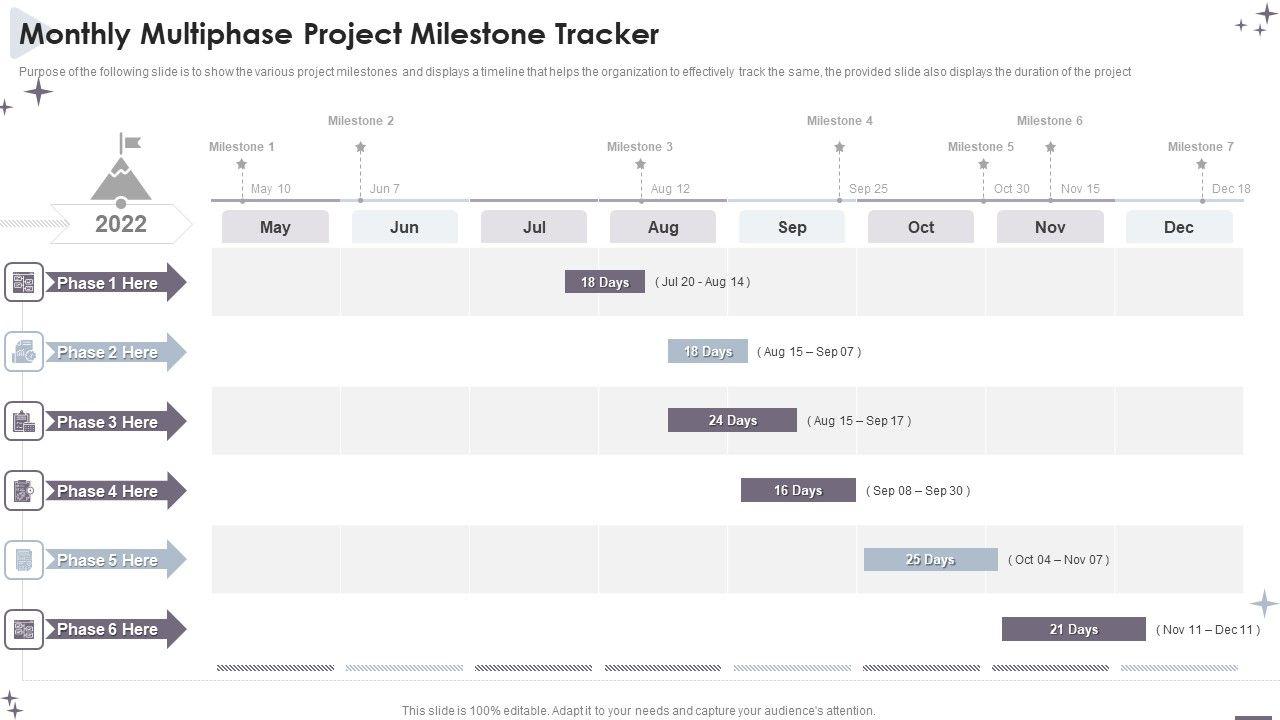
Task: Click the Milestone 1 star marker
Action: pos(241,164)
